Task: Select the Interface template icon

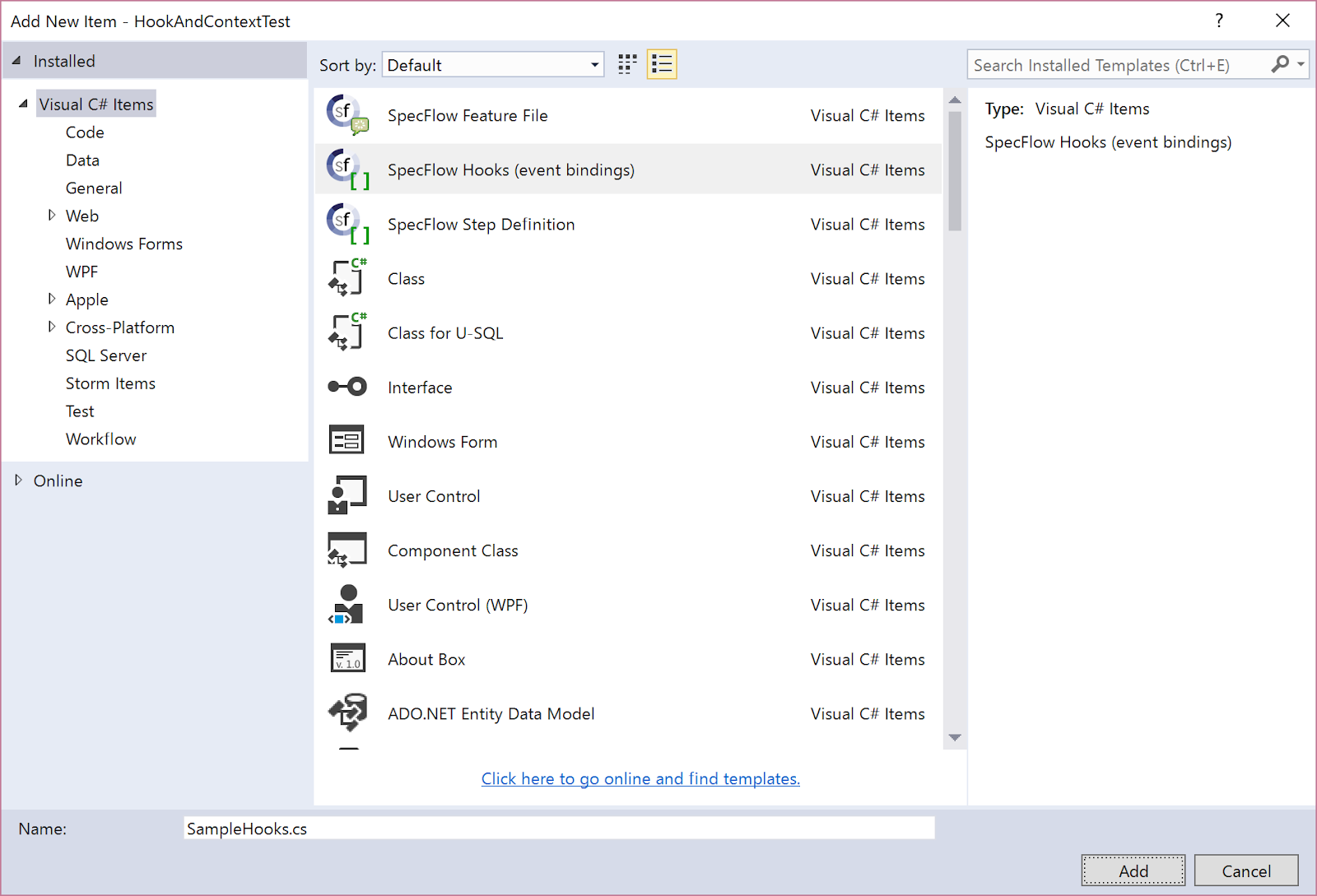Action: 347,387
